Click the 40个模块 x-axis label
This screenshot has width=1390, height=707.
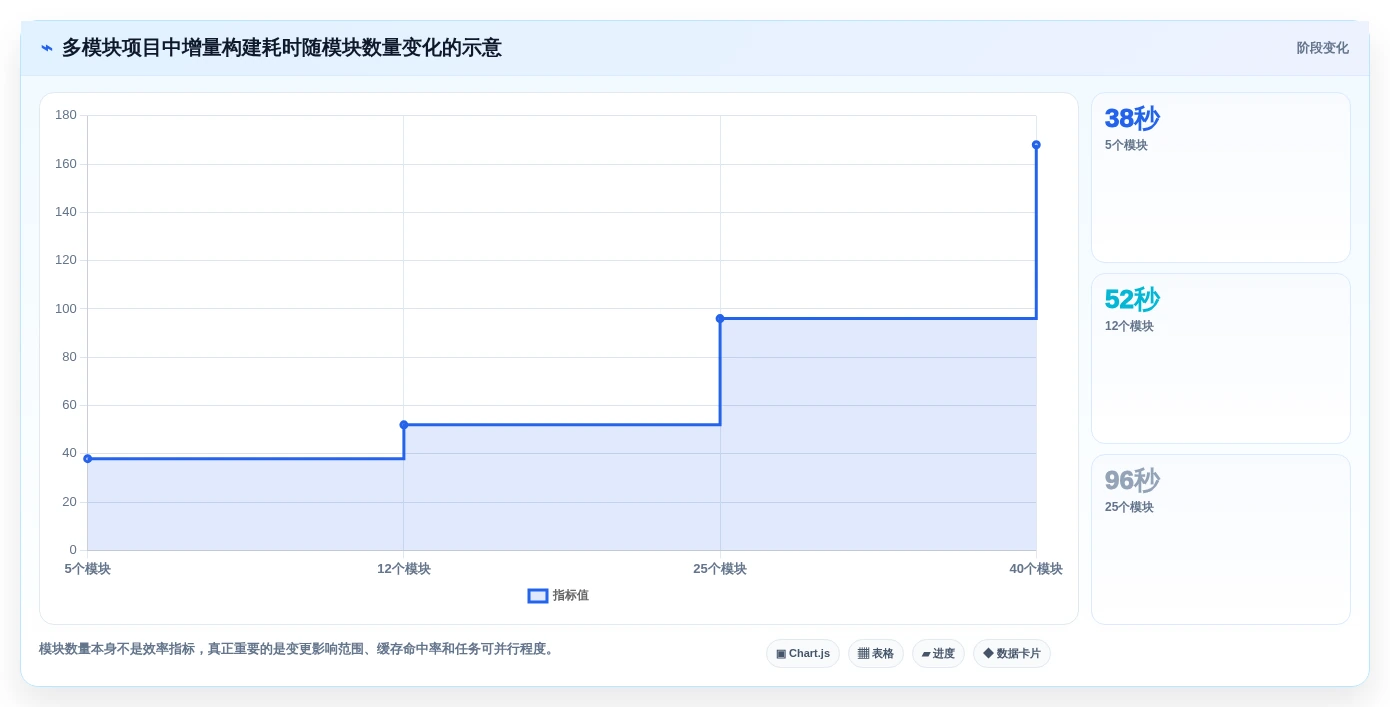1036,569
